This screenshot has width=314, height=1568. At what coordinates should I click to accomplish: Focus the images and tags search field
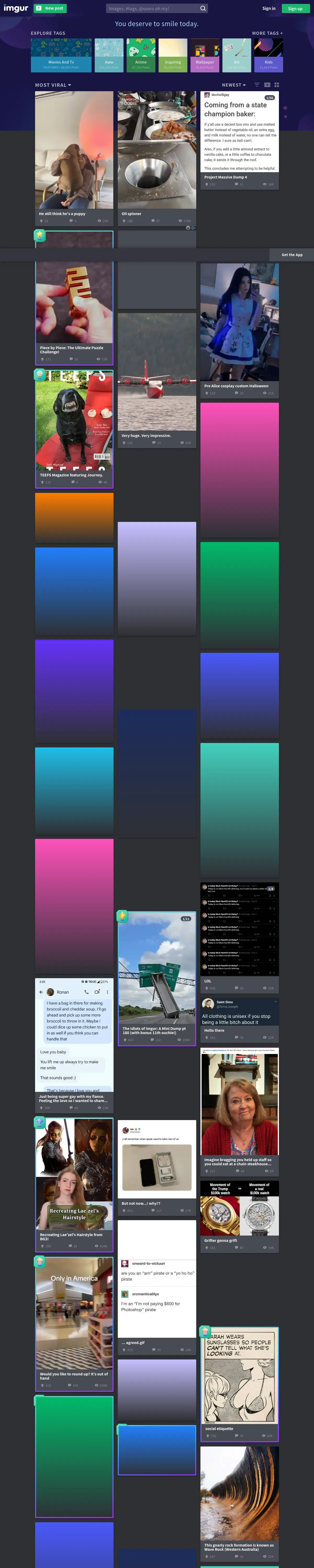(153, 9)
